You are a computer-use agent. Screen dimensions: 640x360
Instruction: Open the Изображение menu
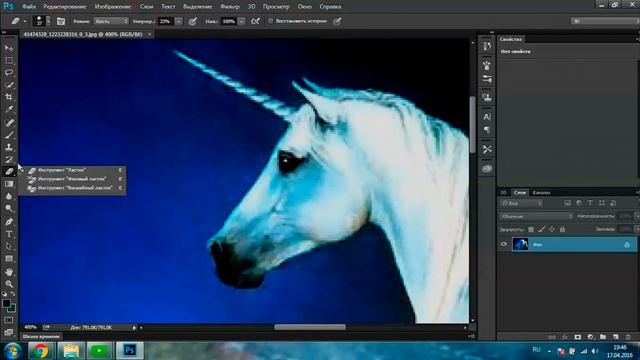click(113, 7)
